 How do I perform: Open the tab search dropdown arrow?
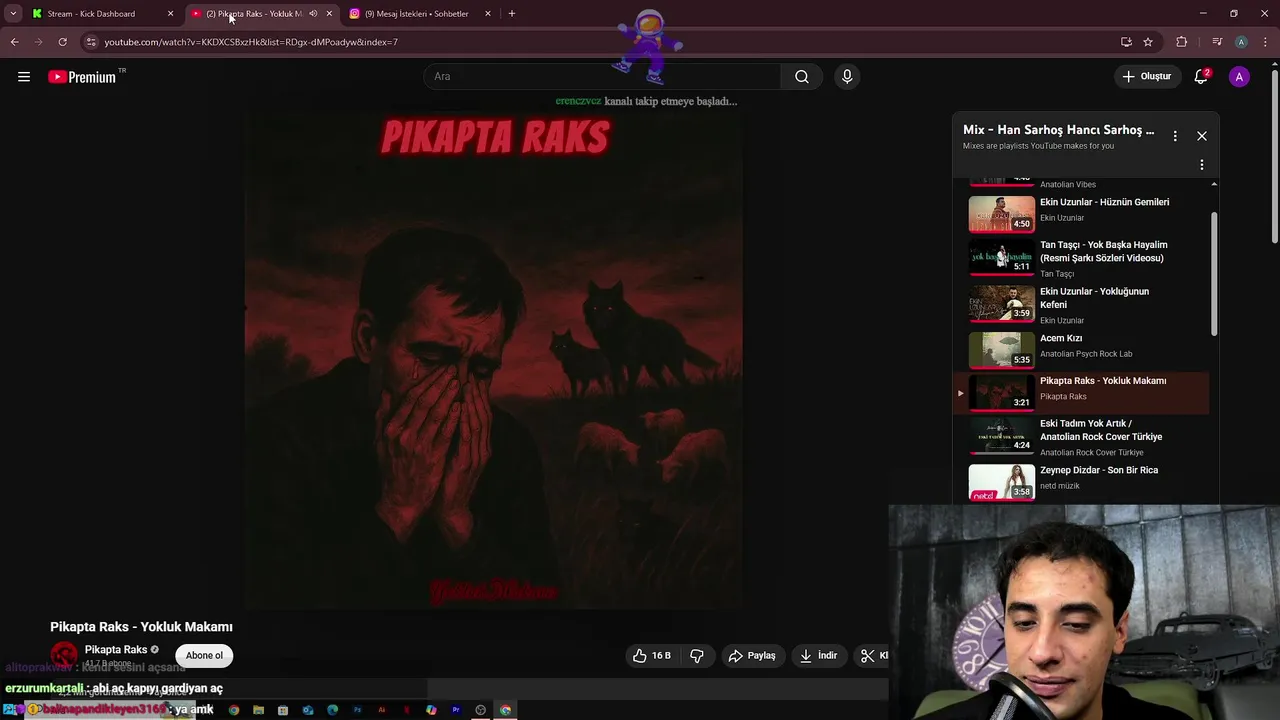coord(12,14)
